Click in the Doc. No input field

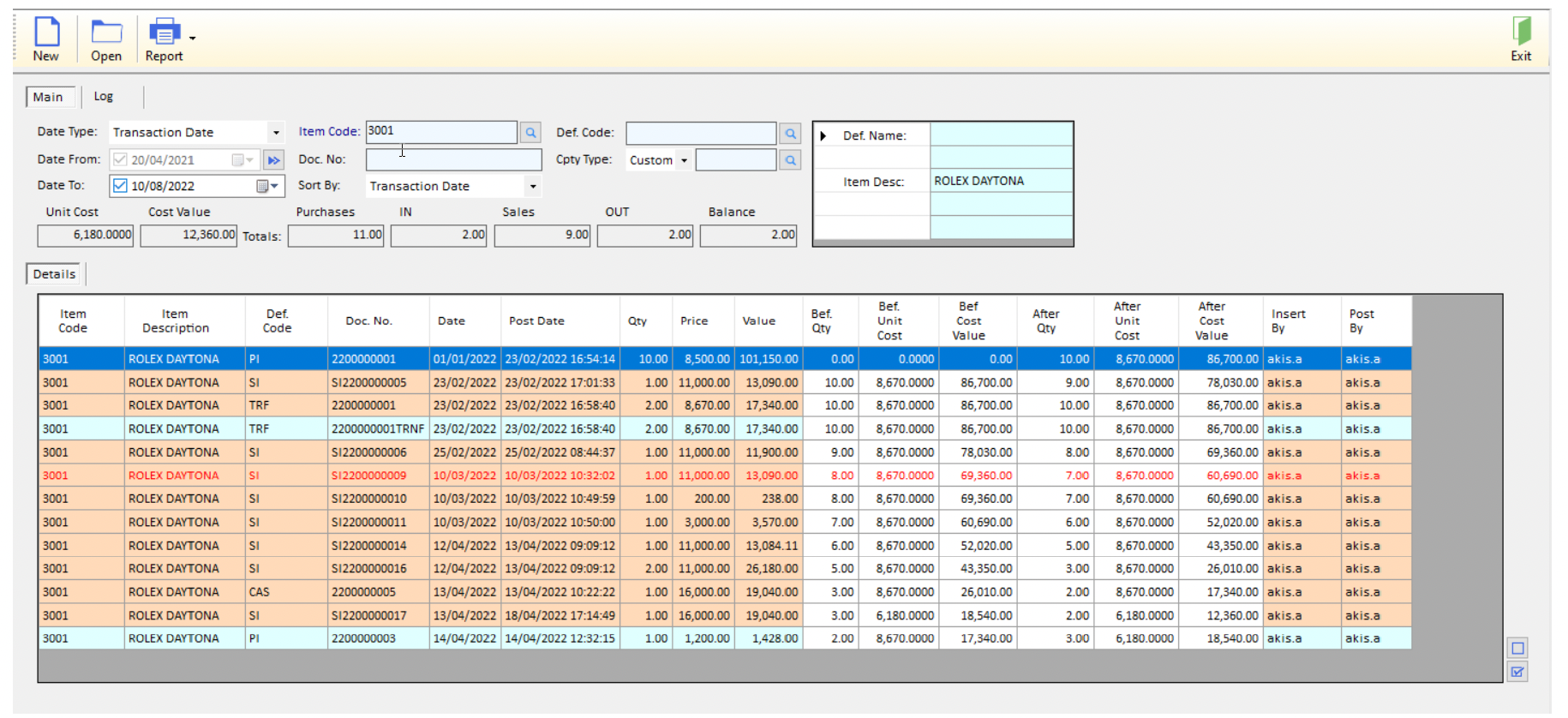(453, 160)
